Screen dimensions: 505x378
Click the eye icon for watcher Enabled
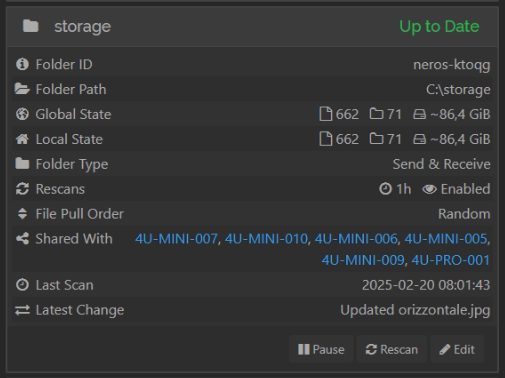[x=429, y=189]
